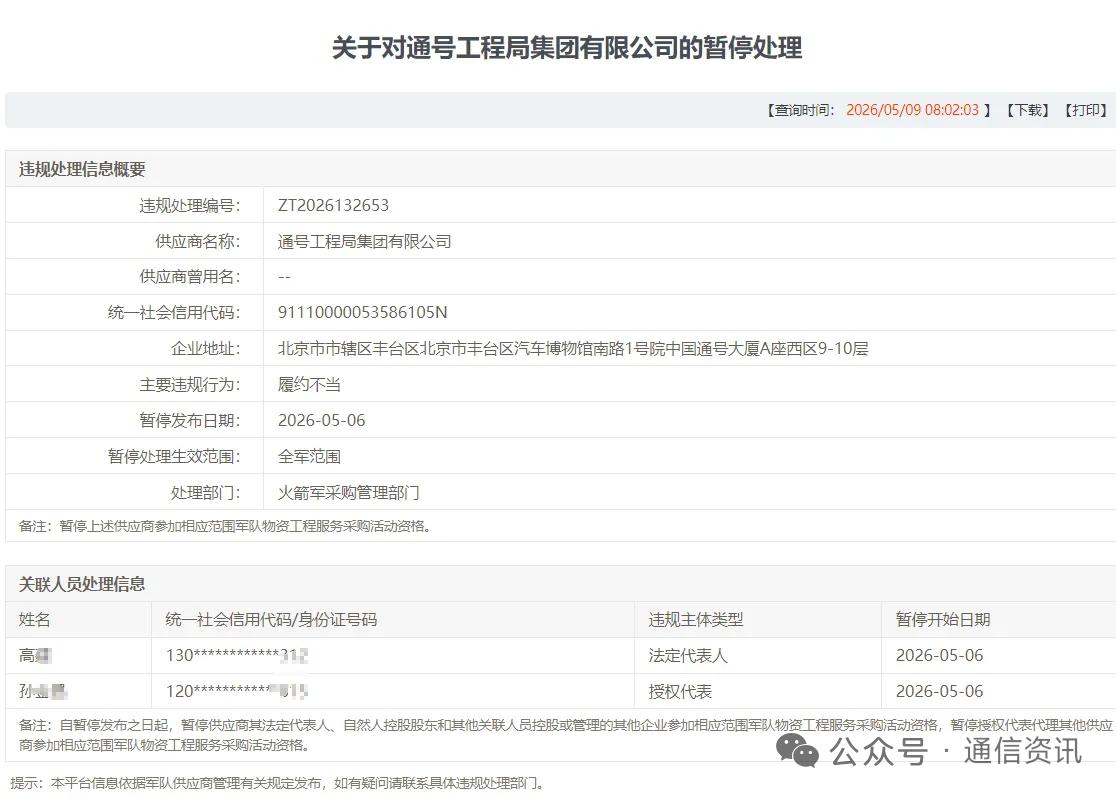The image size is (1116, 801).
Task: Select violation number ZT2026132653
Action: point(333,206)
